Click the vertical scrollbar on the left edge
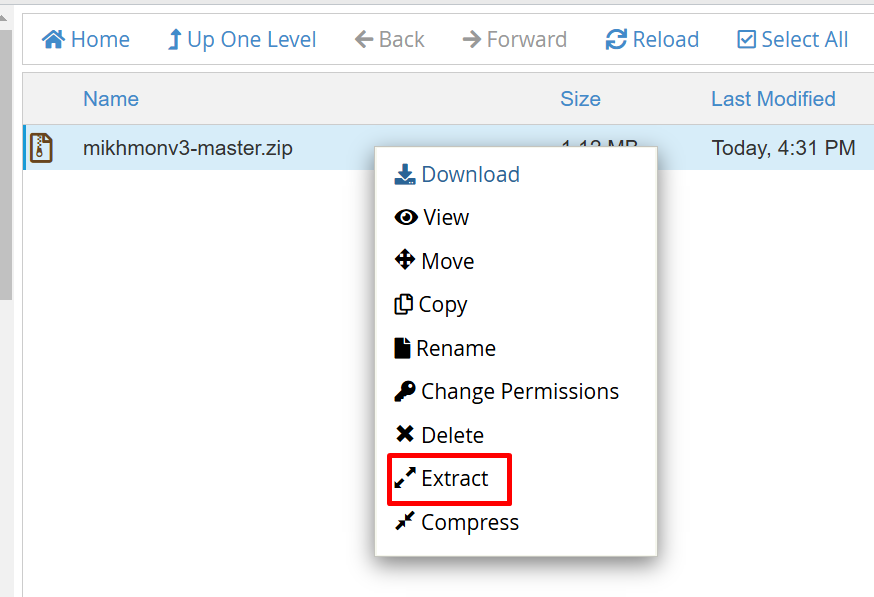The width and height of the screenshot is (874, 597). pyautogui.click(x=6, y=164)
